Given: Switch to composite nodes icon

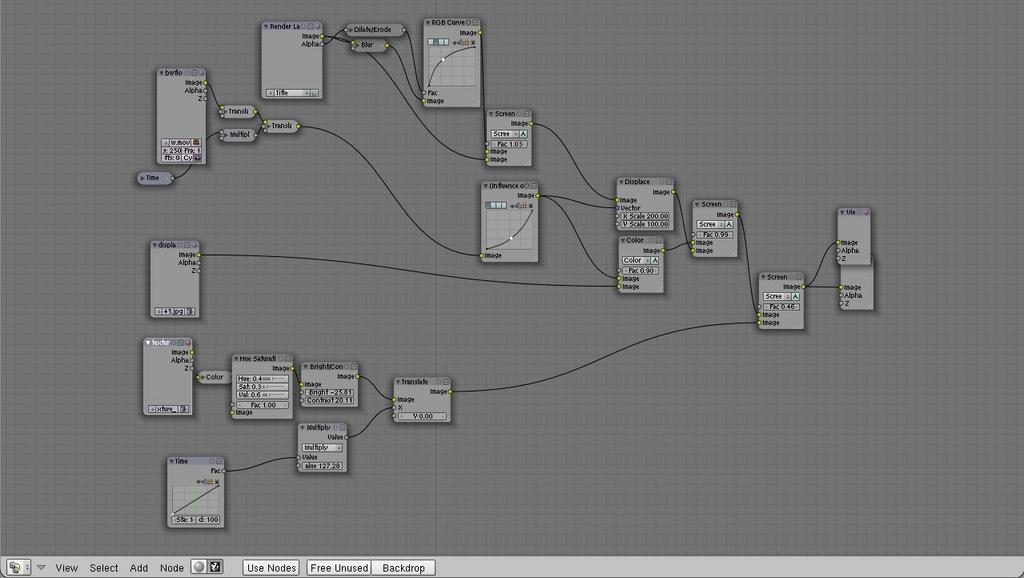Looking at the screenshot, I should pyautogui.click(x=216, y=567).
